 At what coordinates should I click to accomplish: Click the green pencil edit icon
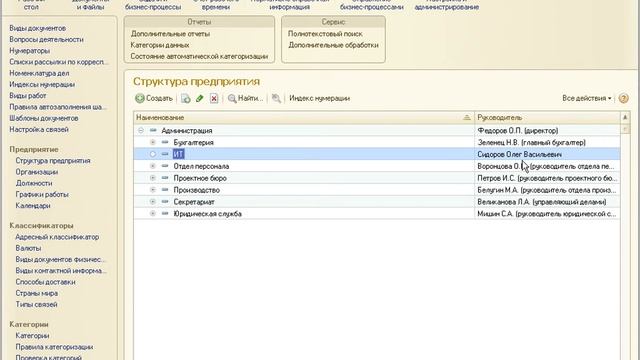(x=200, y=98)
